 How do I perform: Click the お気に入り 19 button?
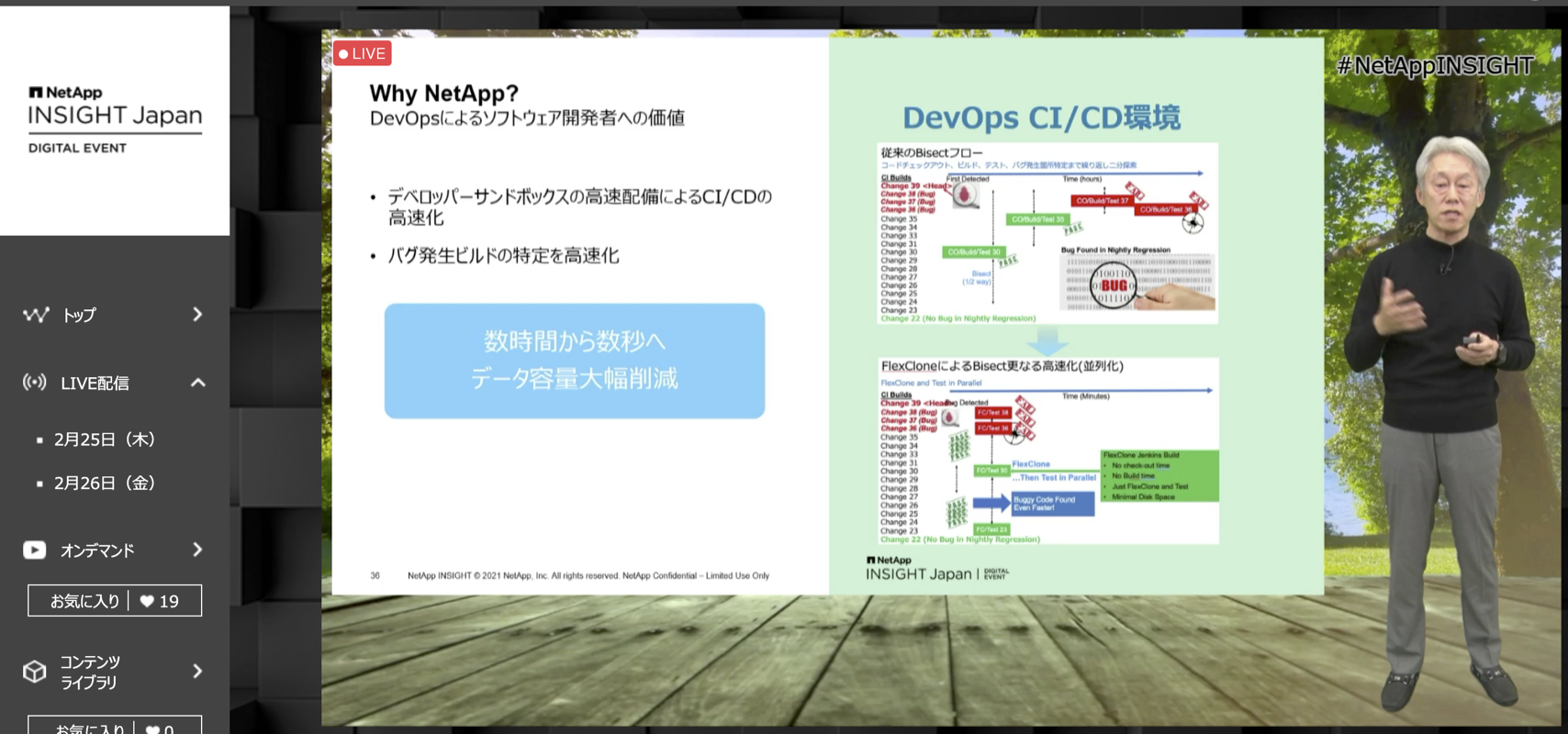(115, 601)
